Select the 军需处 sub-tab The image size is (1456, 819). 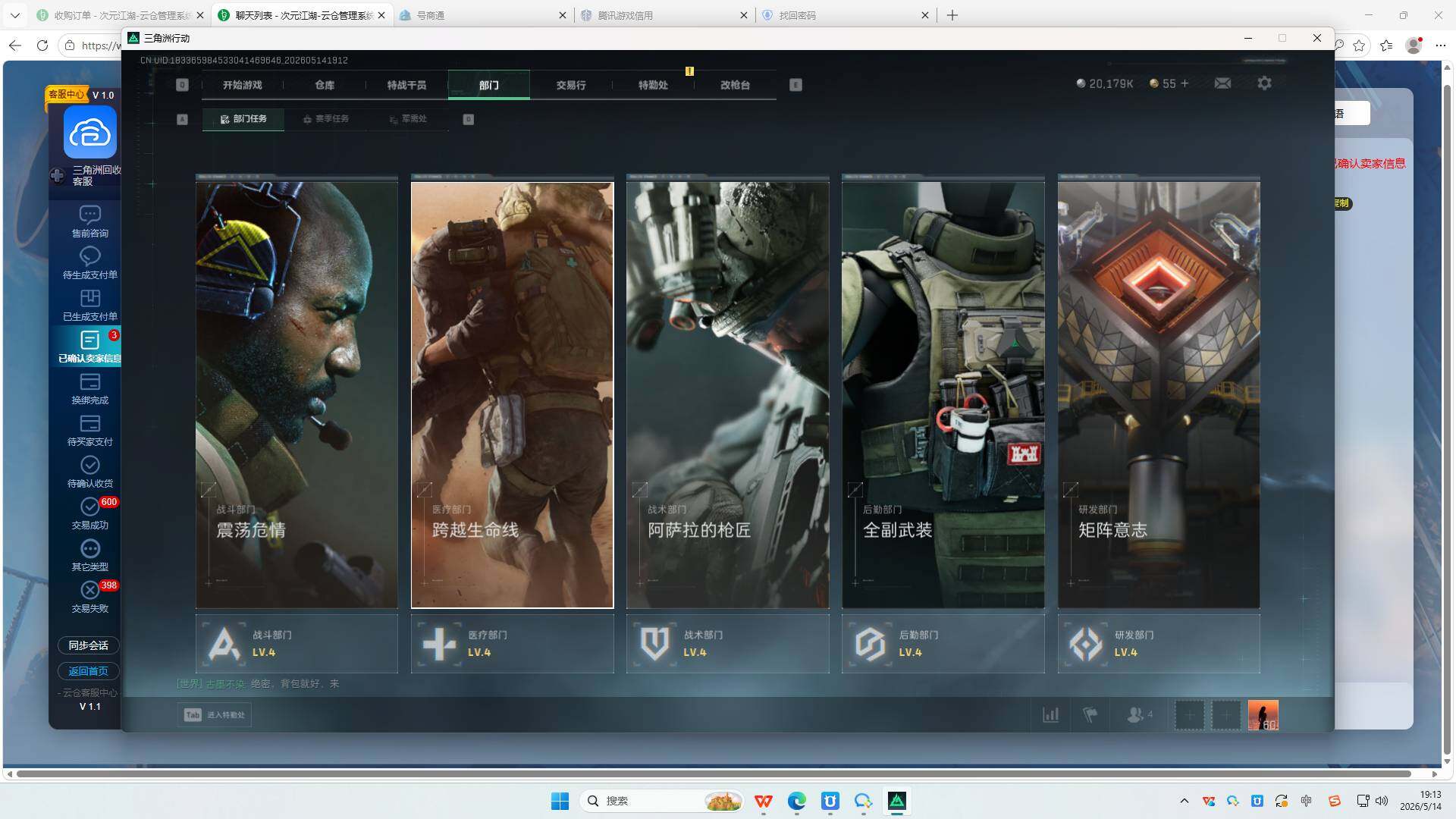[408, 119]
